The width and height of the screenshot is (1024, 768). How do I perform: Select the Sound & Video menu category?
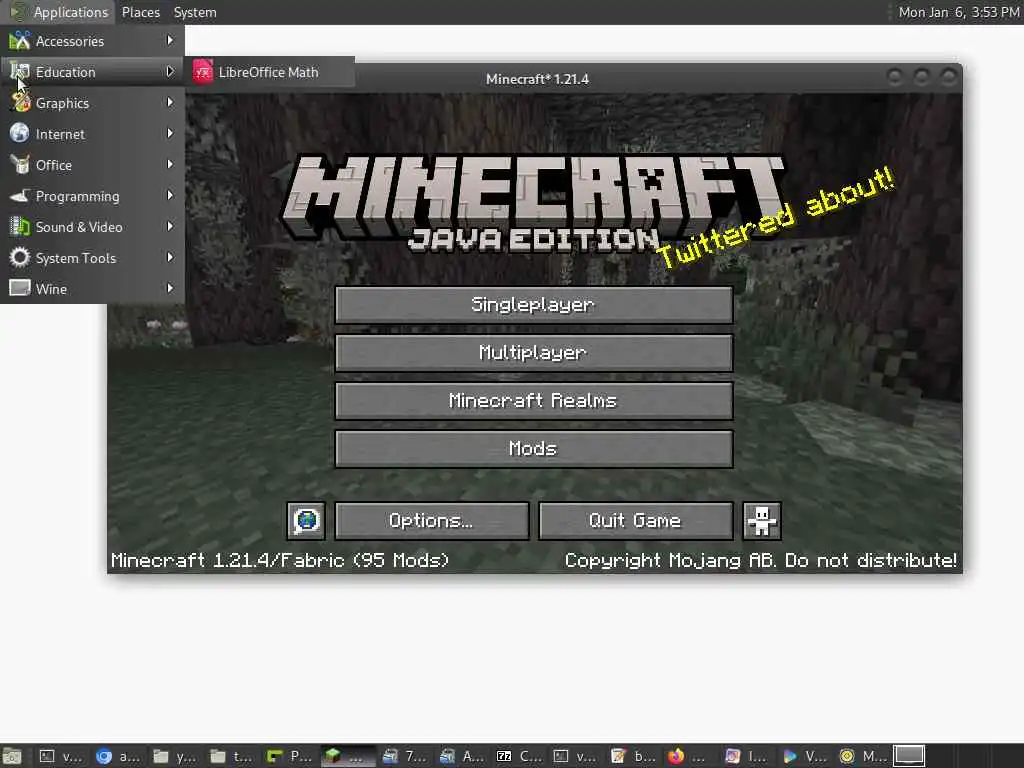tap(92, 227)
